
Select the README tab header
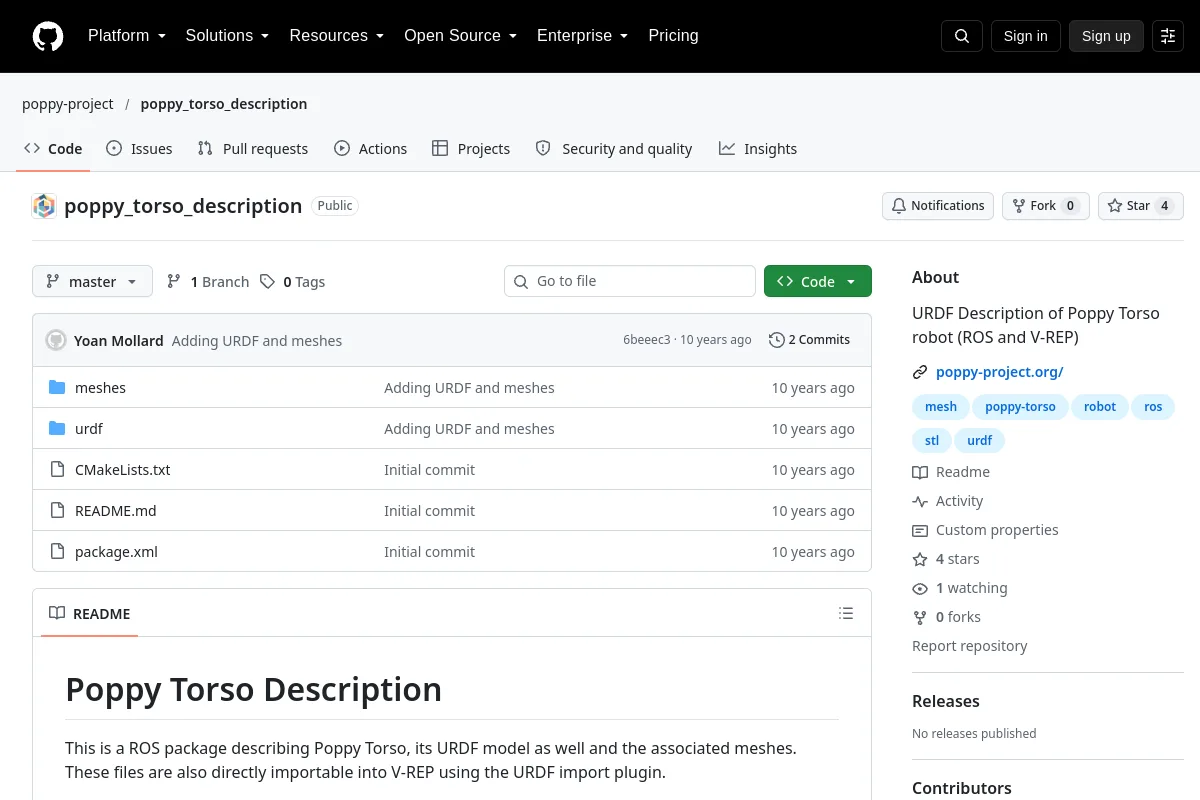click(x=90, y=614)
